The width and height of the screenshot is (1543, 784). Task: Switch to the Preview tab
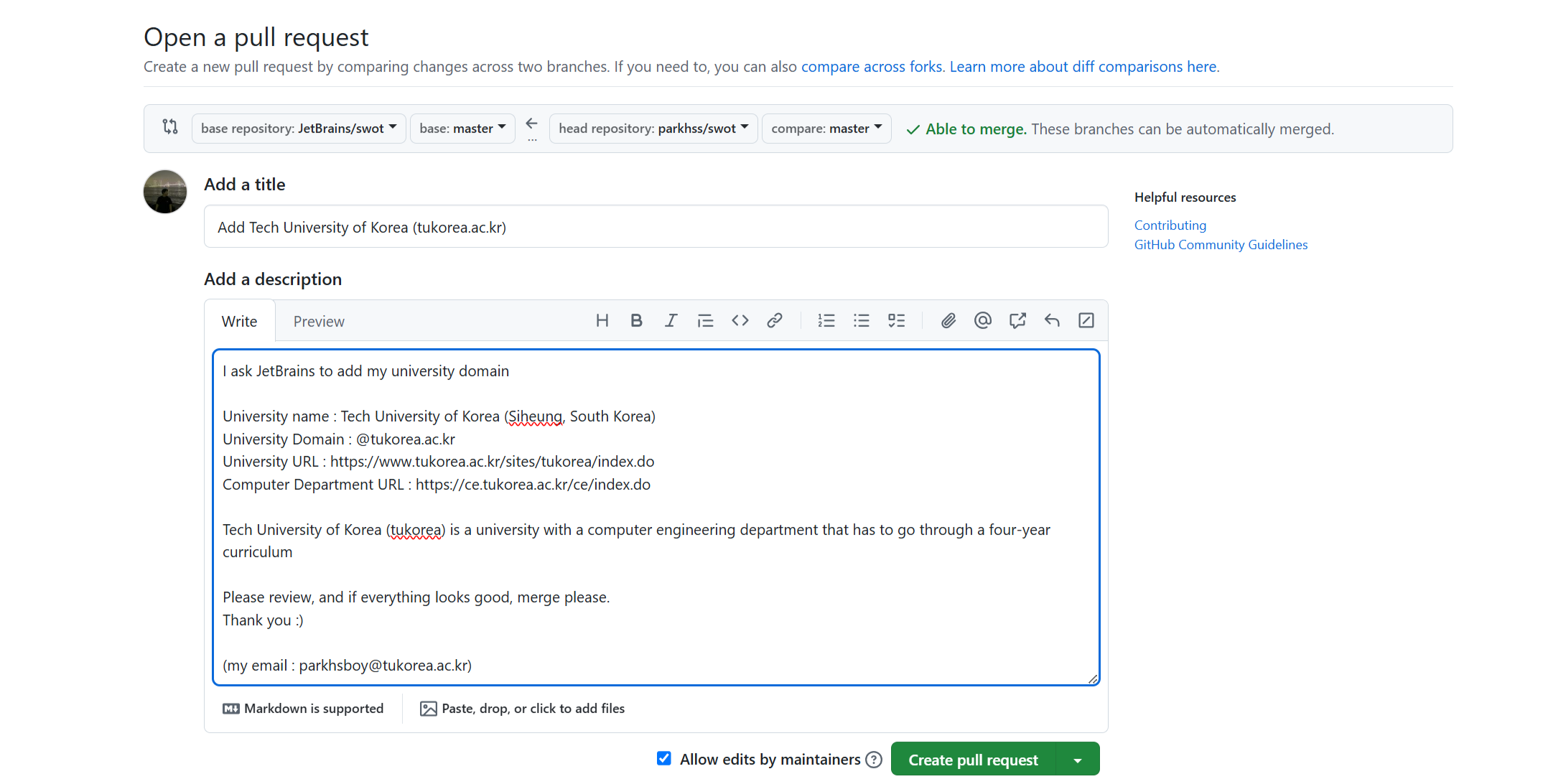[319, 322]
